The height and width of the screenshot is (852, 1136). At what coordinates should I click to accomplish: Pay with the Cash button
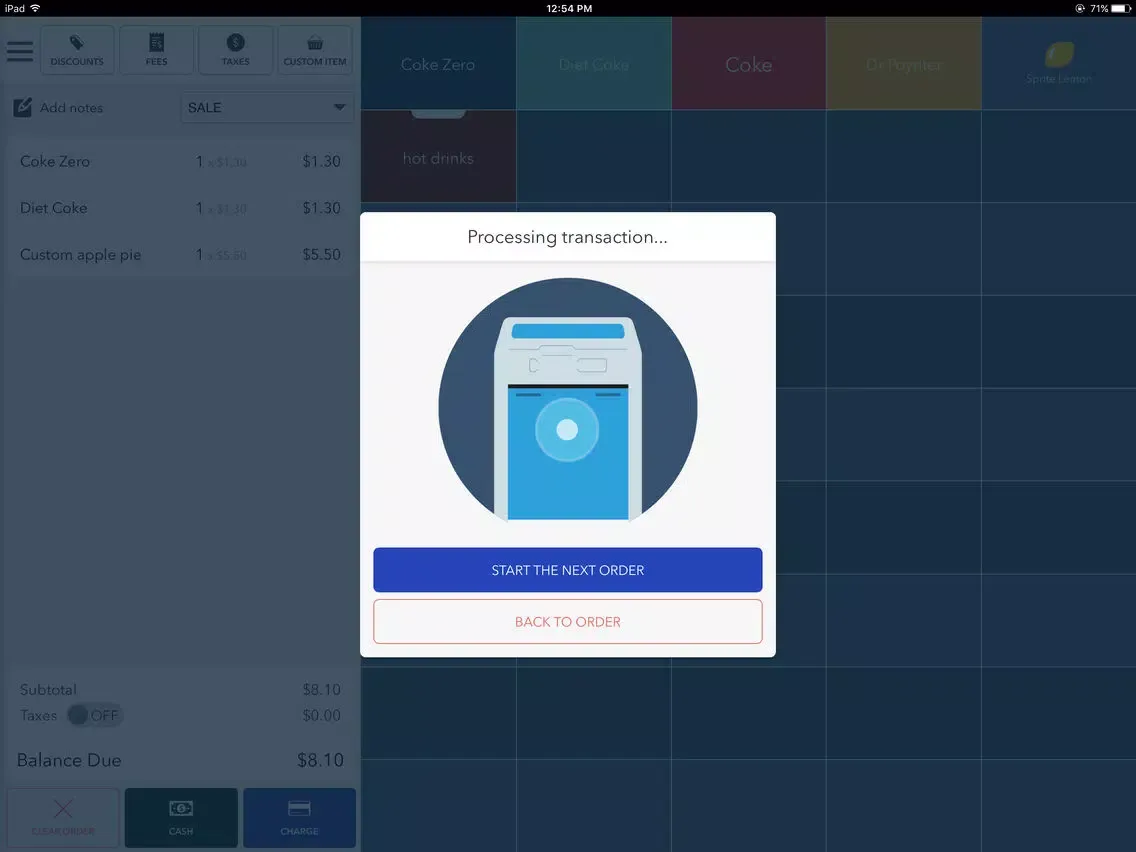[181, 817]
